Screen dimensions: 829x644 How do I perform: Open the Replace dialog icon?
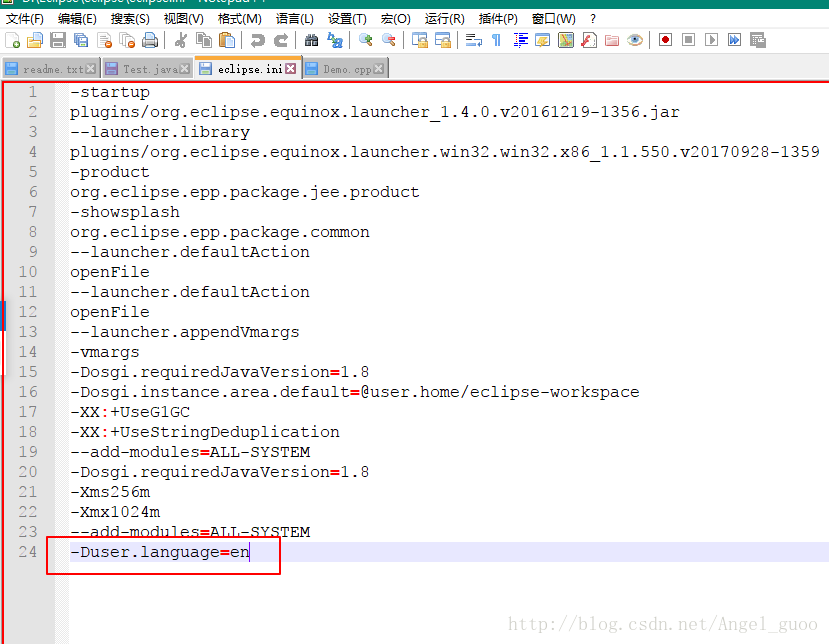coord(335,40)
